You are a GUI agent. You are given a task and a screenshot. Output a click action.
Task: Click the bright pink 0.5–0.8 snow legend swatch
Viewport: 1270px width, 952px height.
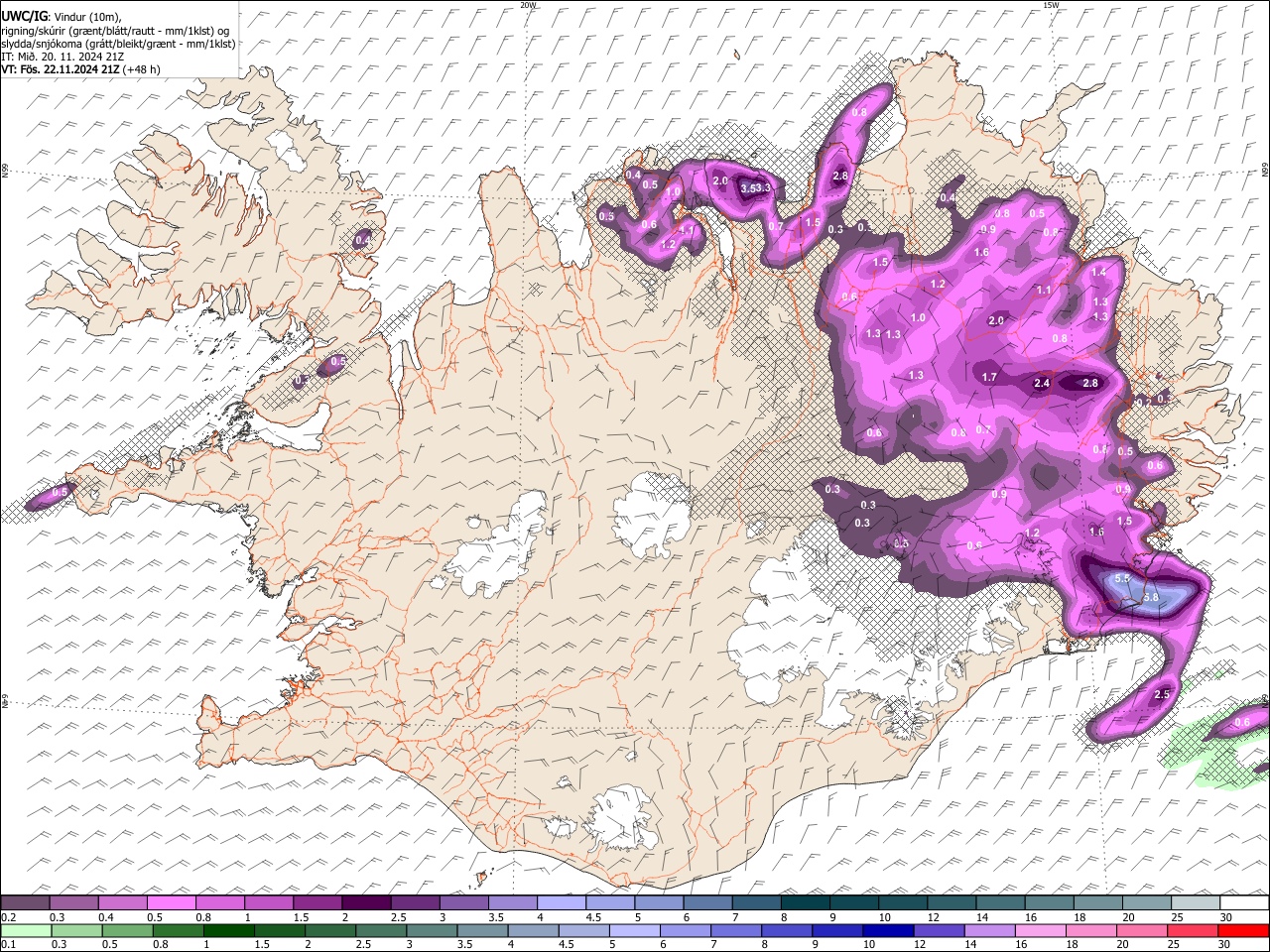point(172,903)
